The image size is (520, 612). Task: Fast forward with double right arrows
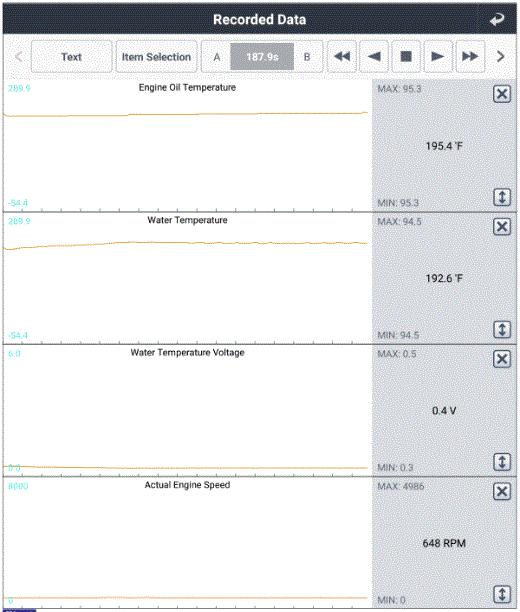pos(470,57)
